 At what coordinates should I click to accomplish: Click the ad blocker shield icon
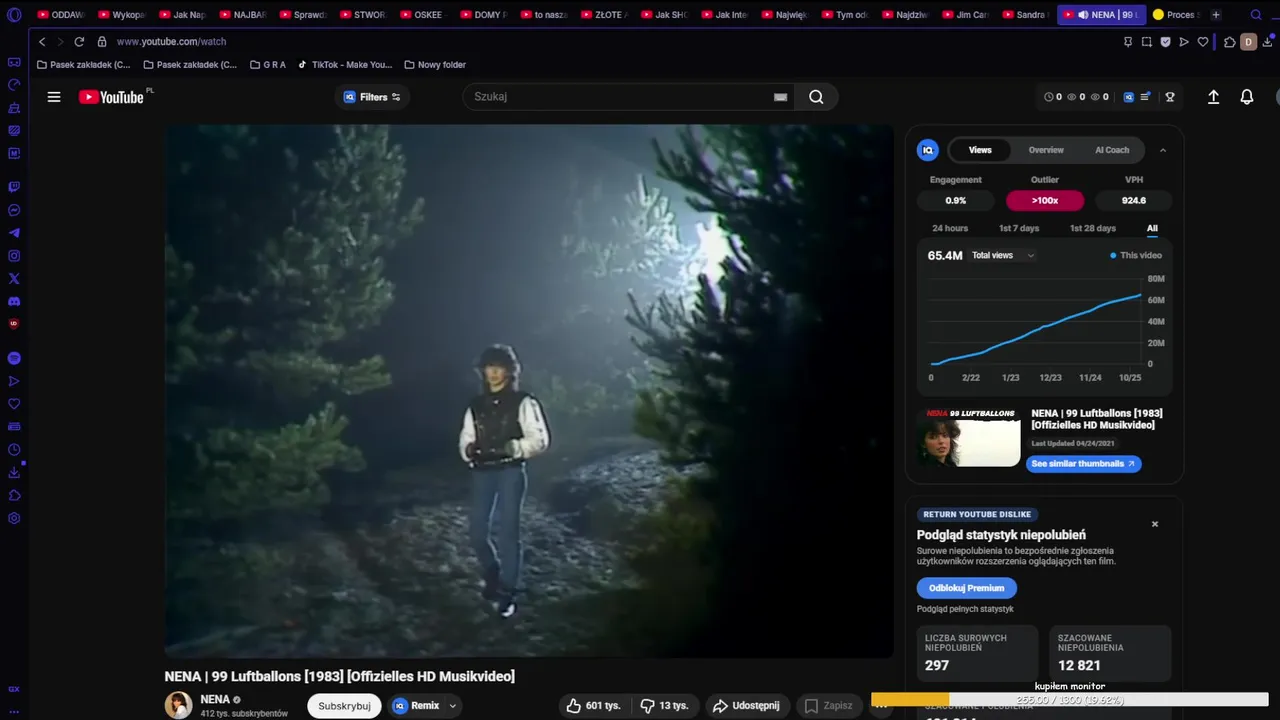click(x=1165, y=42)
